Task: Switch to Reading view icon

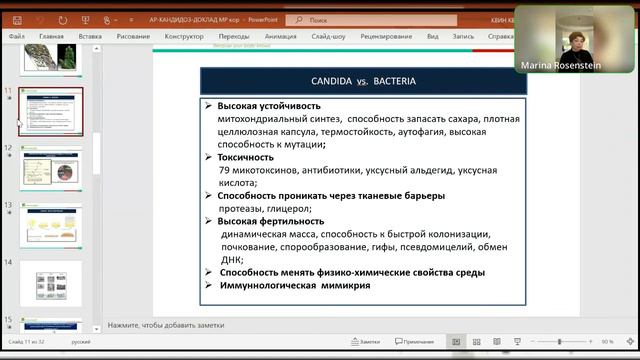Action: coord(497,342)
